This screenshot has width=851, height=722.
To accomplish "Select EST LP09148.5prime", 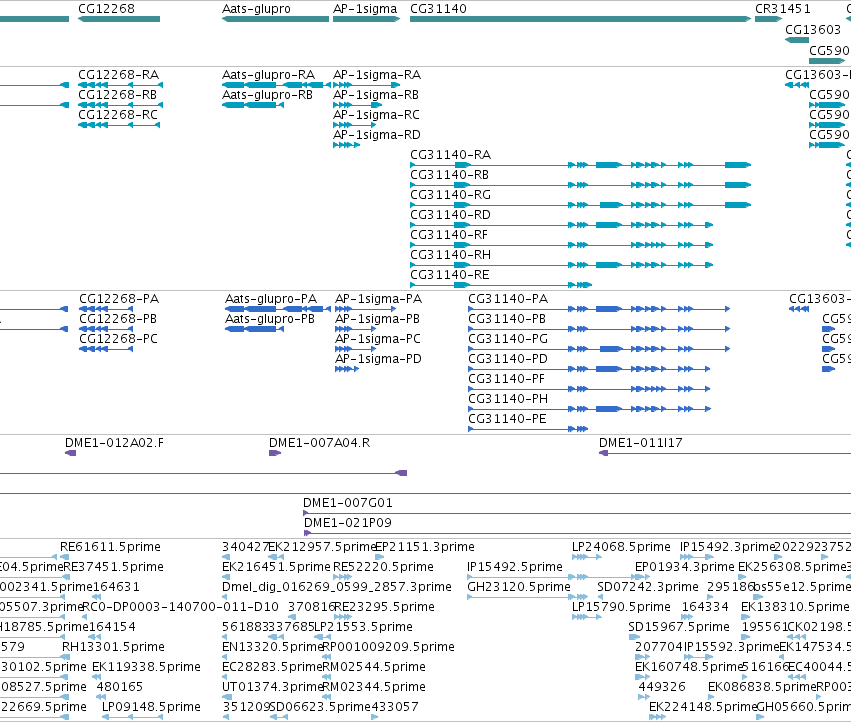I will 151,707.
